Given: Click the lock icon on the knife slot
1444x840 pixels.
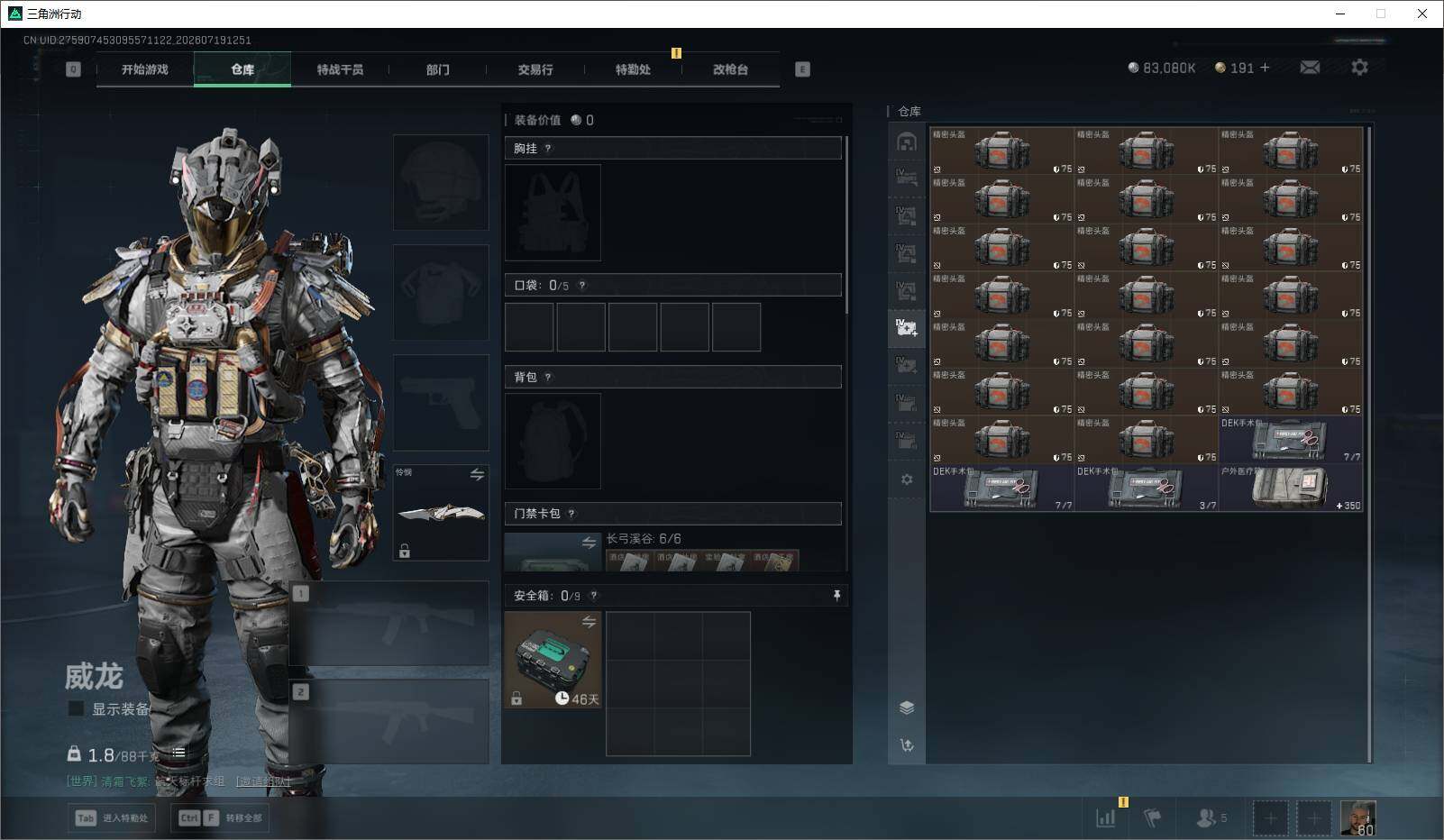Looking at the screenshot, I should (405, 551).
